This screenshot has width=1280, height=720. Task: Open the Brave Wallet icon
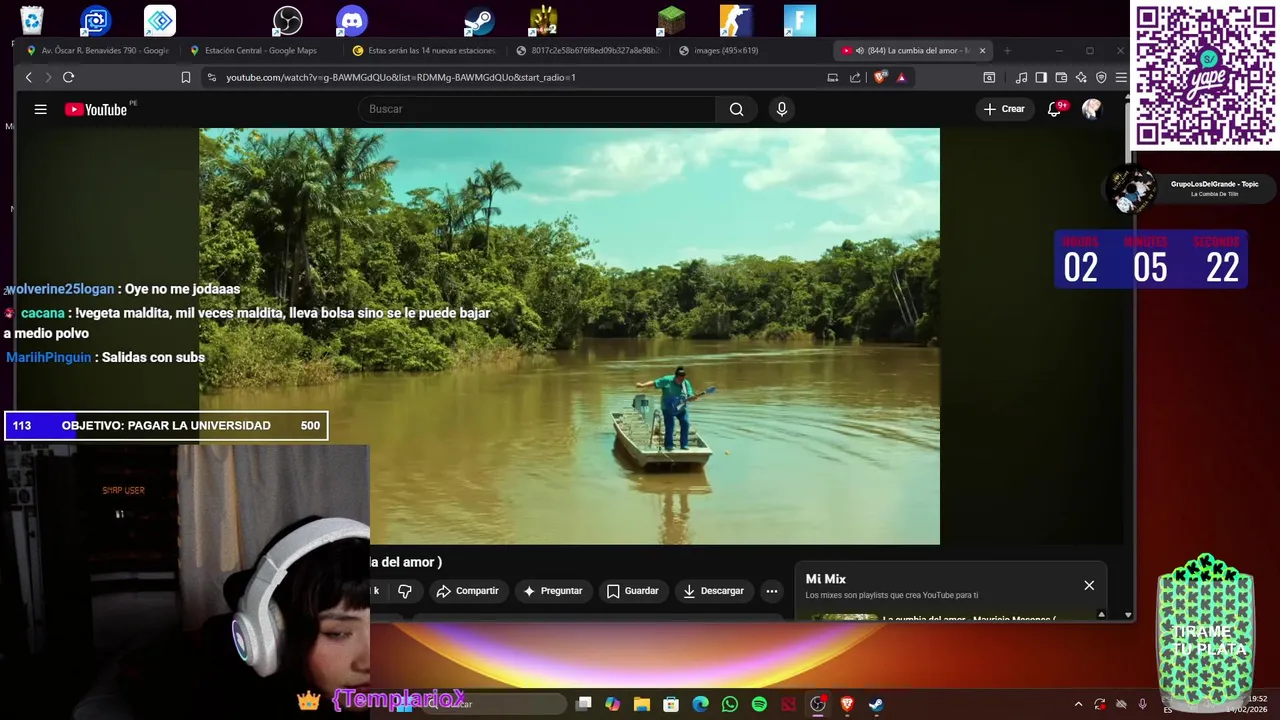pyautogui.click(x=1061, y=77)
